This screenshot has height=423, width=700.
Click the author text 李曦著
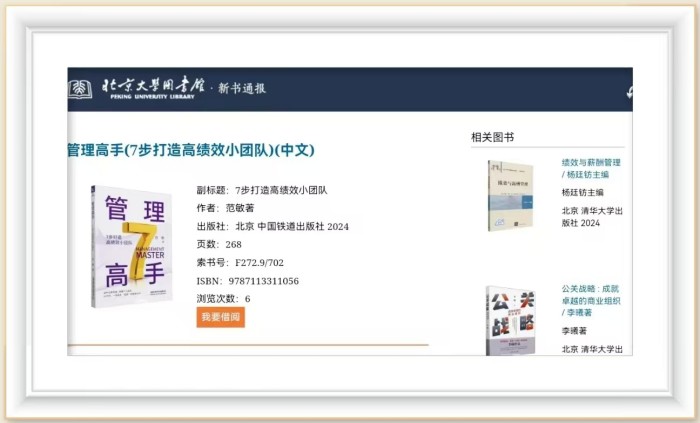click(x=576, y=330)
